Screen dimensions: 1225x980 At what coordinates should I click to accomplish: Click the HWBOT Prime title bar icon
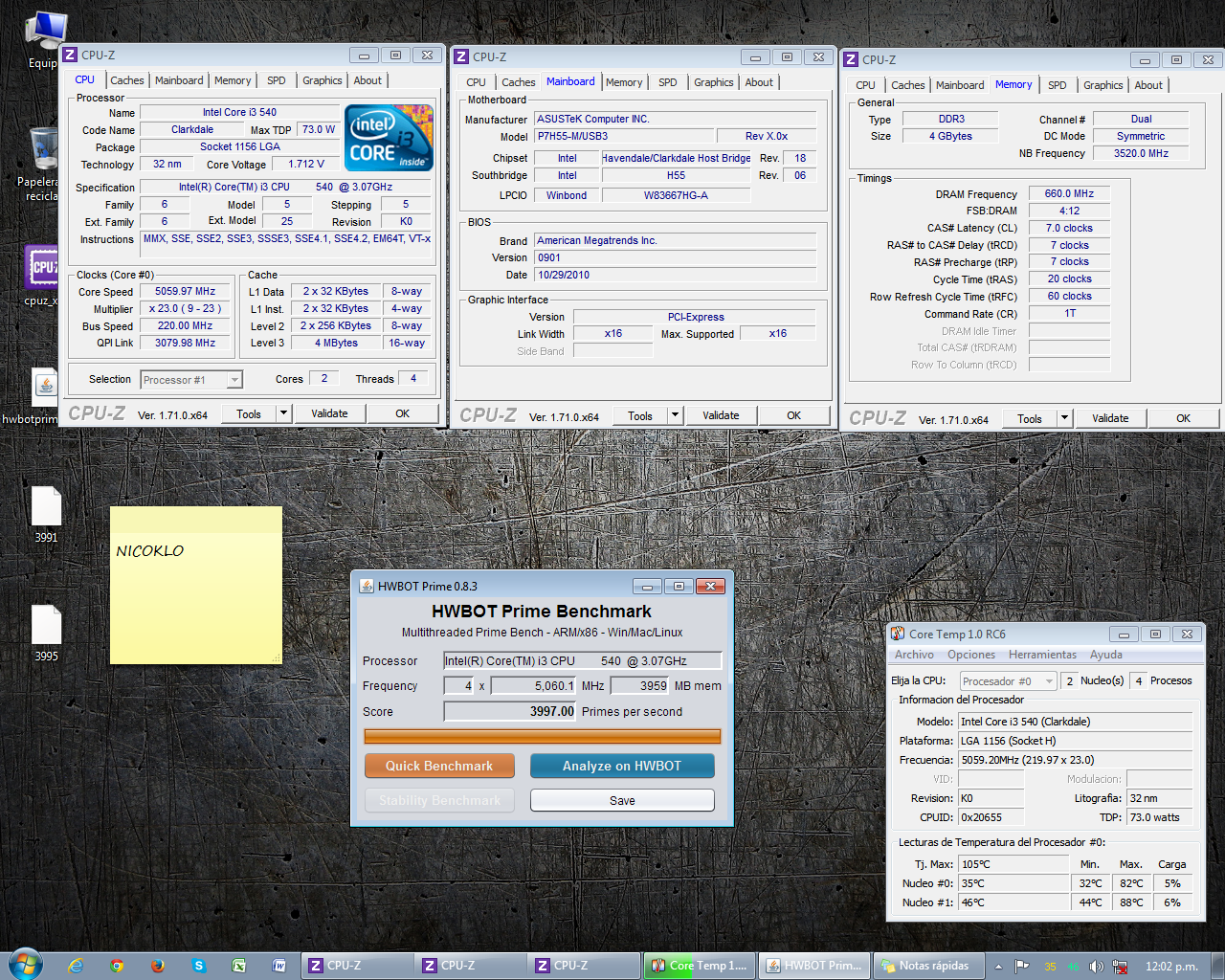(367, 586)
